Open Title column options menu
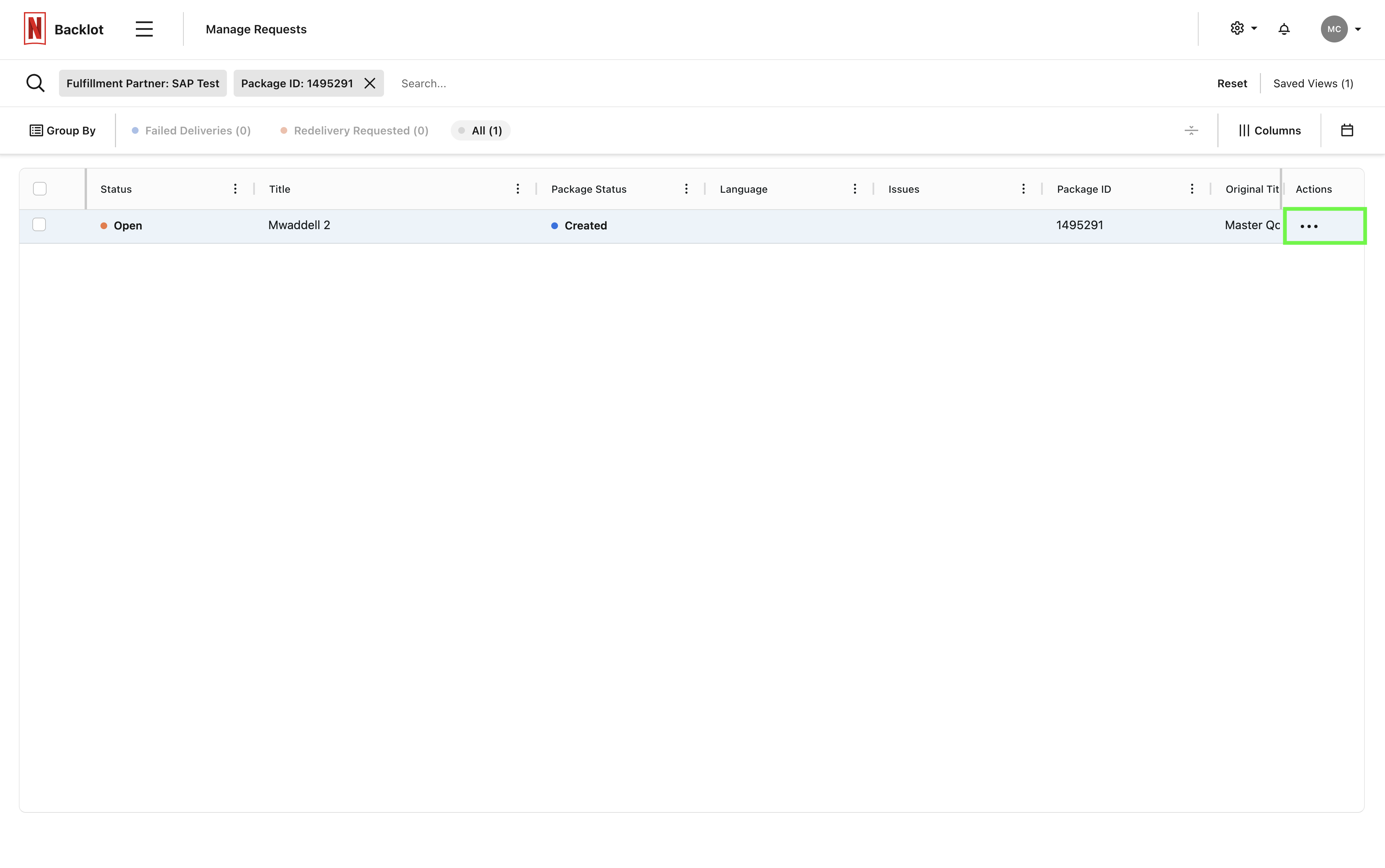 pos(518,189)
